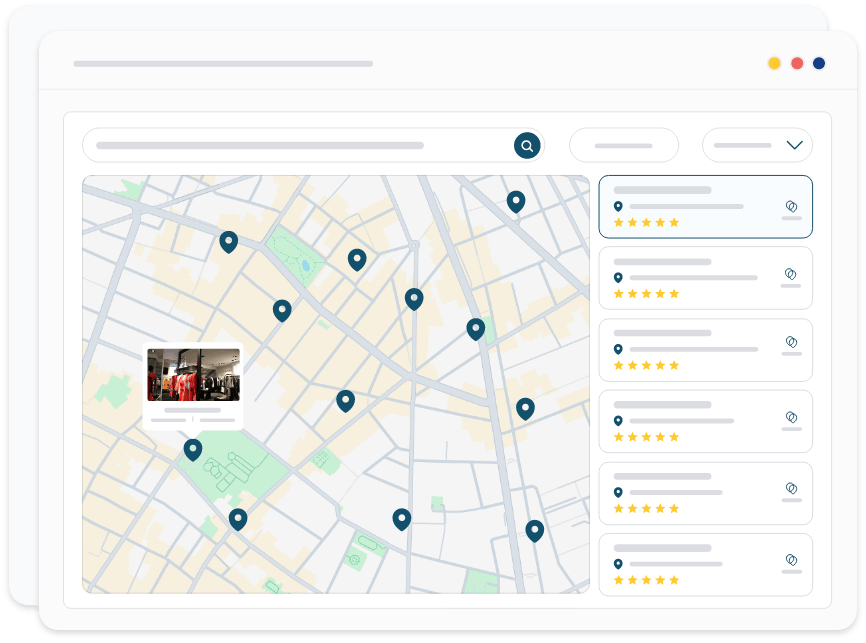Click the dark blue window control dot
This screenshot has width=866, height=643.
click(x=819, y=63)
